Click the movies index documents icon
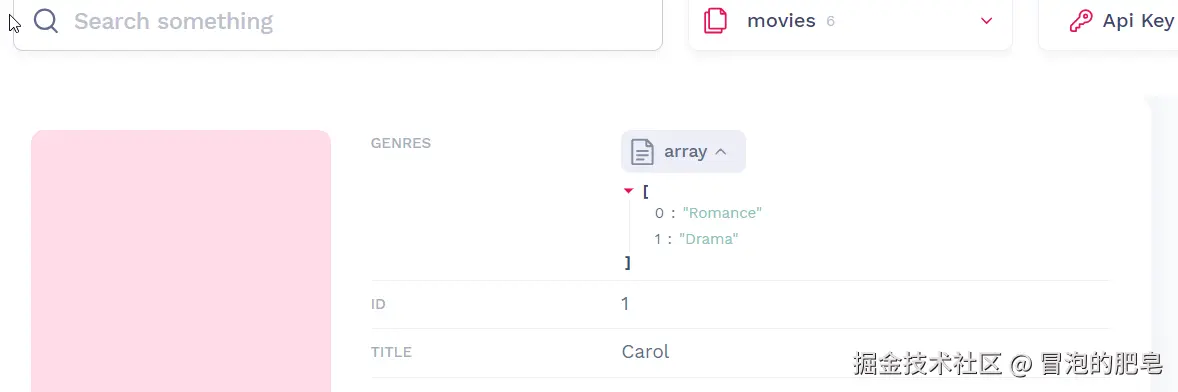The width and height of the screenshot is (1178, 392). (x=715, y=21)
